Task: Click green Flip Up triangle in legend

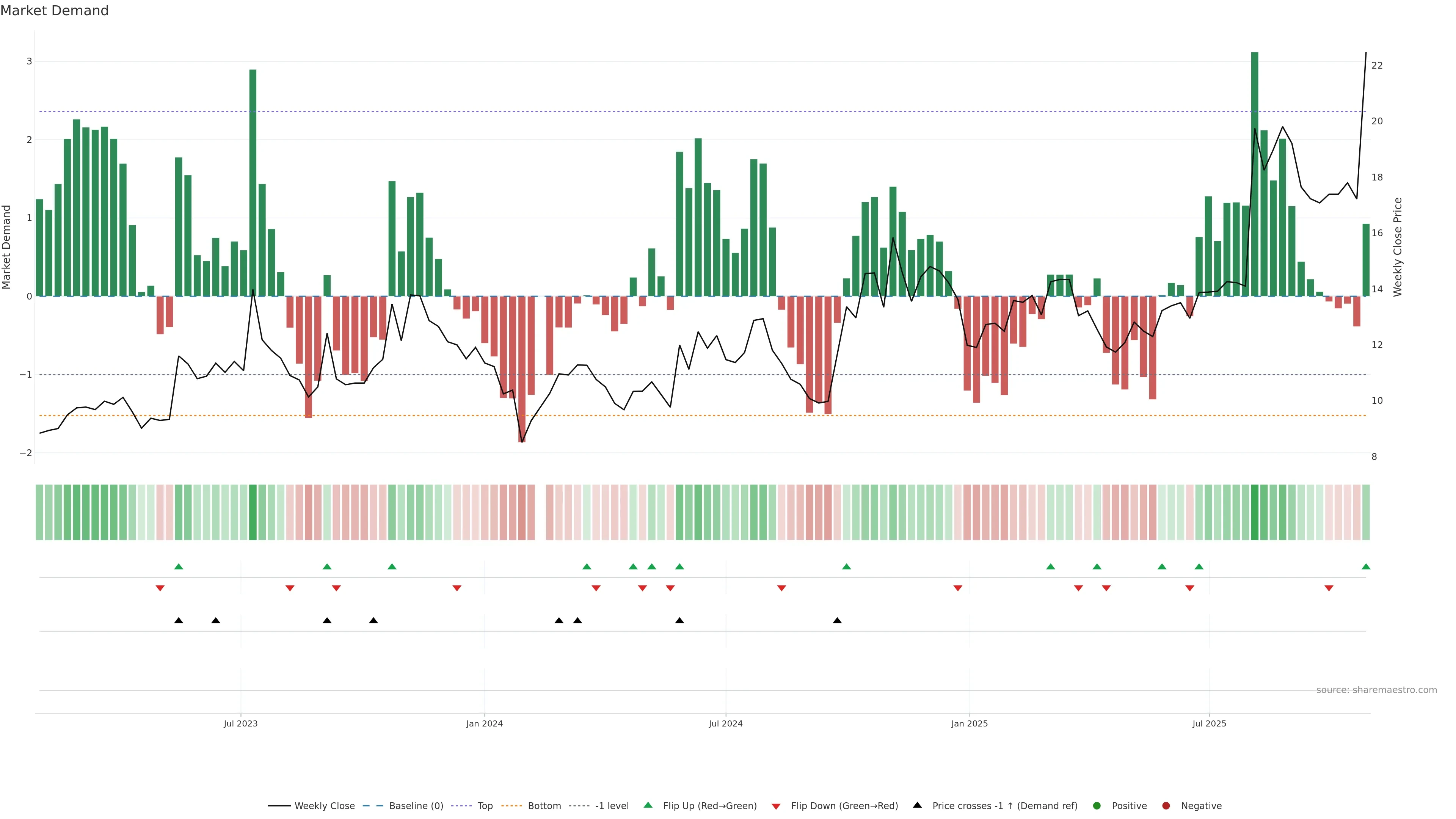Action: pos(648,805)
